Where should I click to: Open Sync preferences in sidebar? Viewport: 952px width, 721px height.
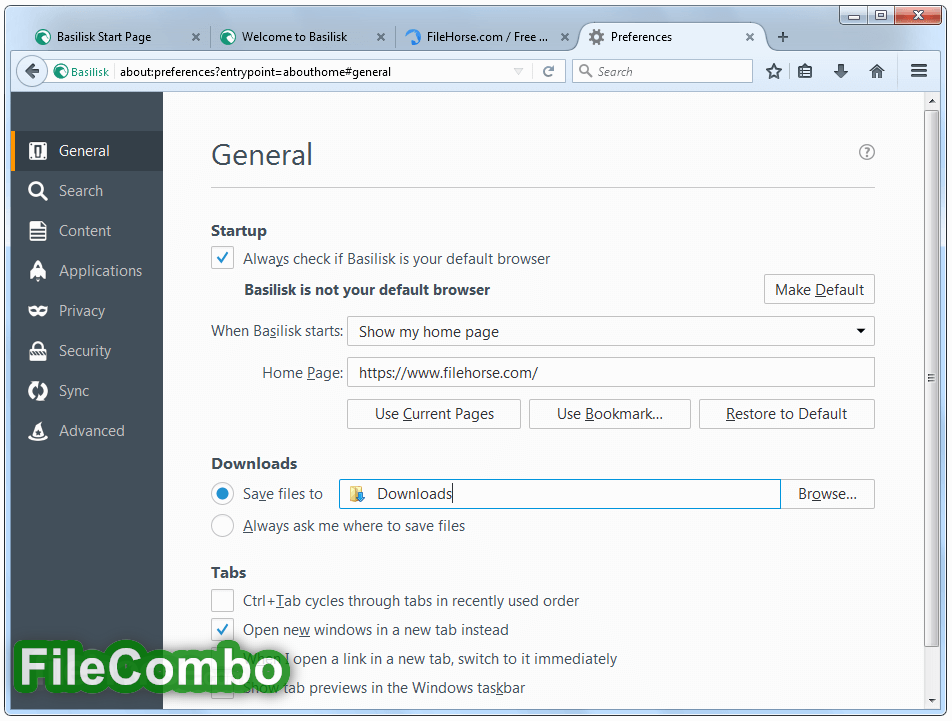tap(87, 391)
